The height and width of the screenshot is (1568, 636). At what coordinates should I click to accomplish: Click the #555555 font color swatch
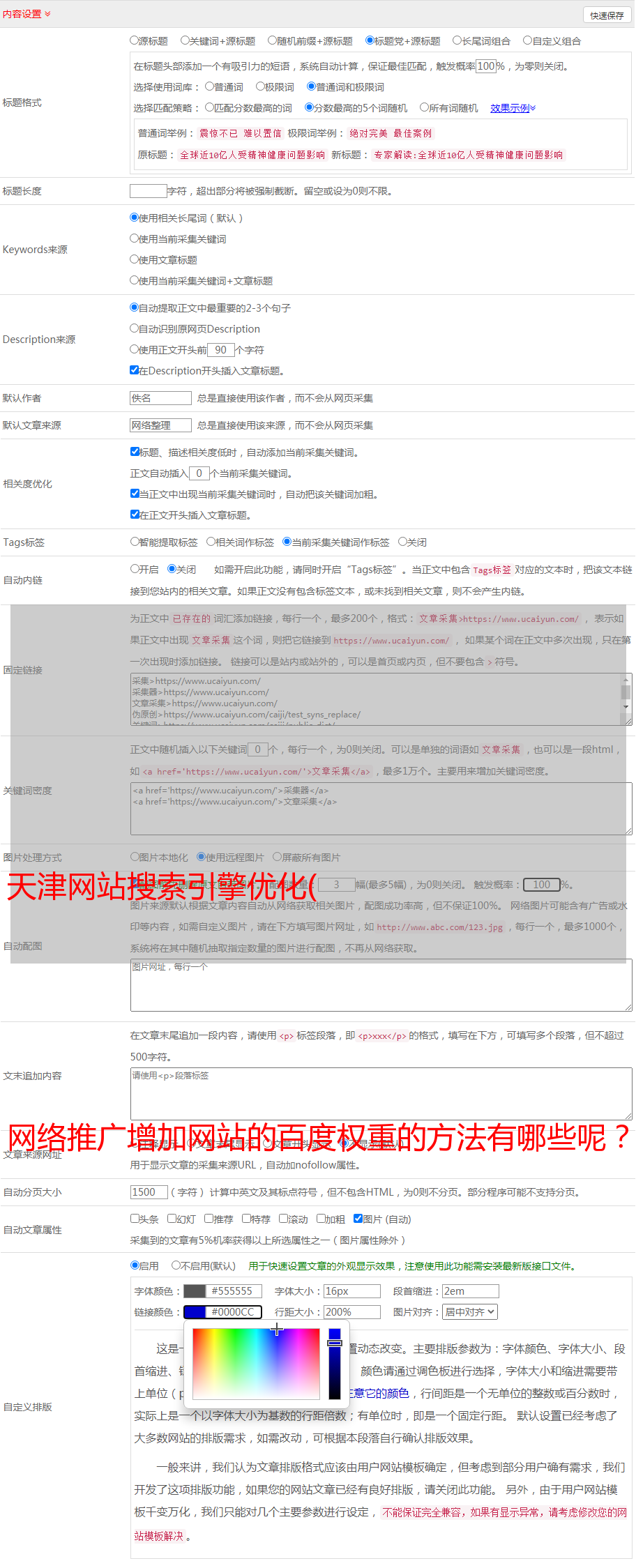(x=195, y=1291)
